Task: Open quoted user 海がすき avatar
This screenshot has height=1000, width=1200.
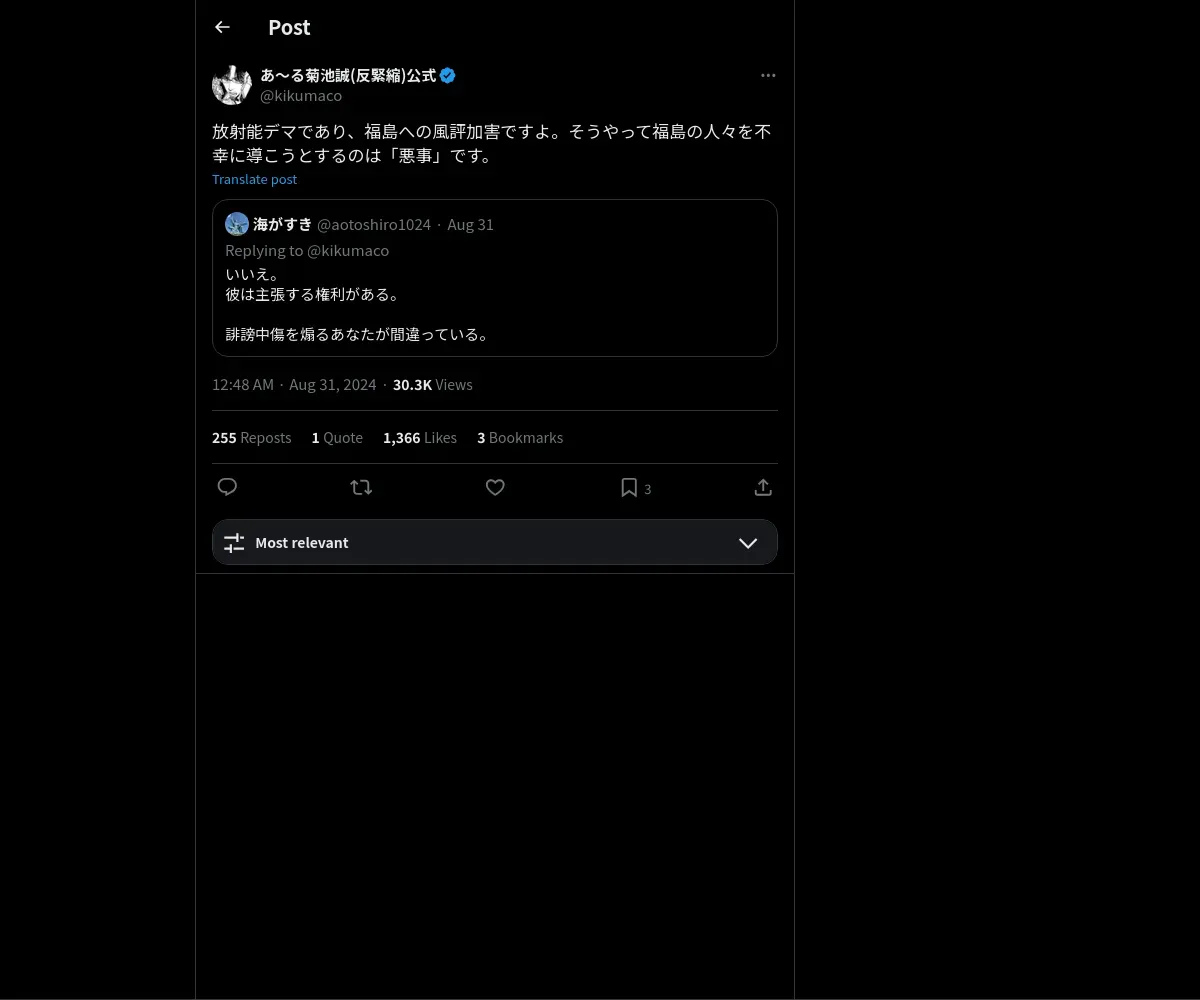Action: [237, 224]
